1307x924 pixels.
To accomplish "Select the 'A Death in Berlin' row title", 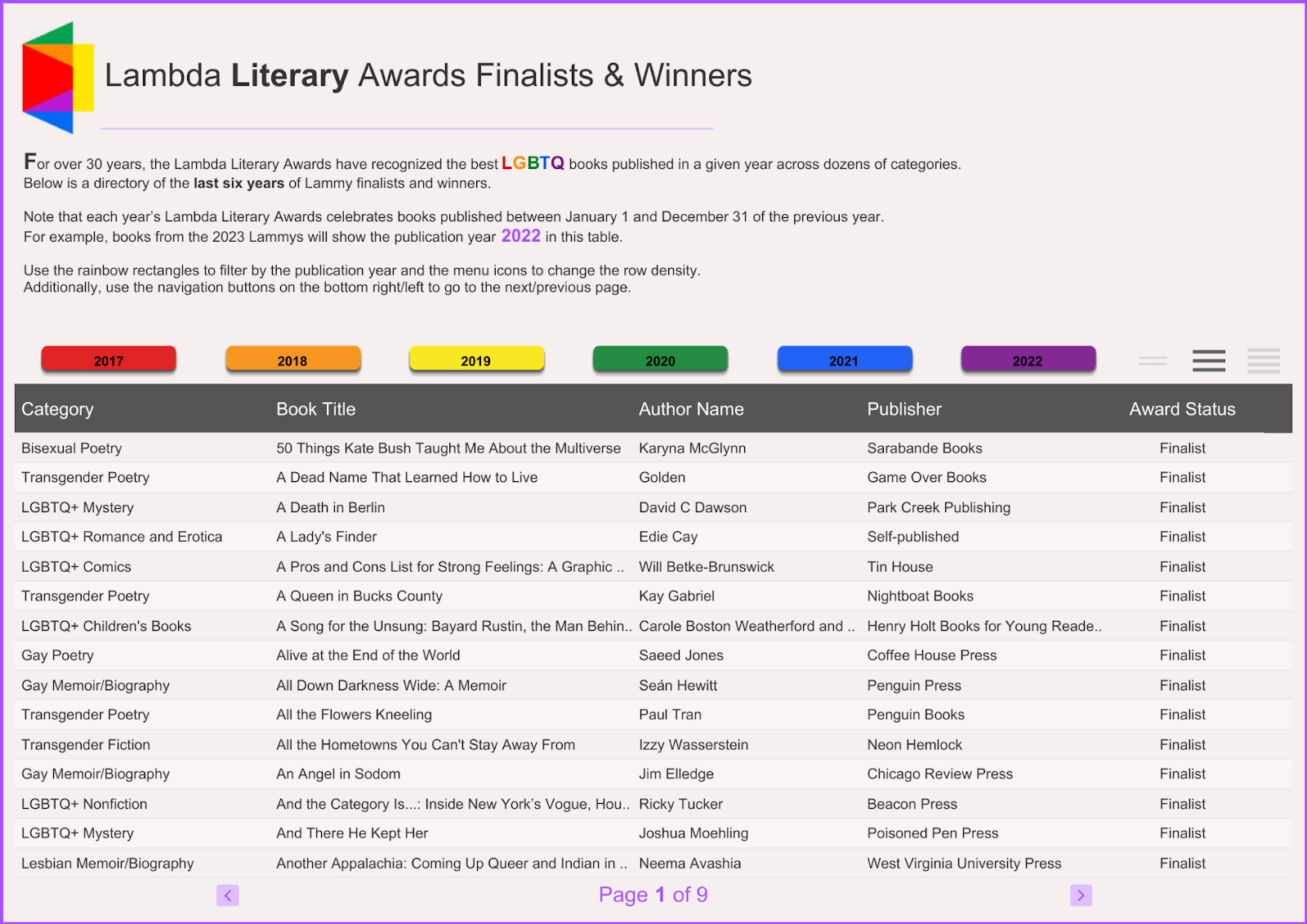I will tap(330, 507).
